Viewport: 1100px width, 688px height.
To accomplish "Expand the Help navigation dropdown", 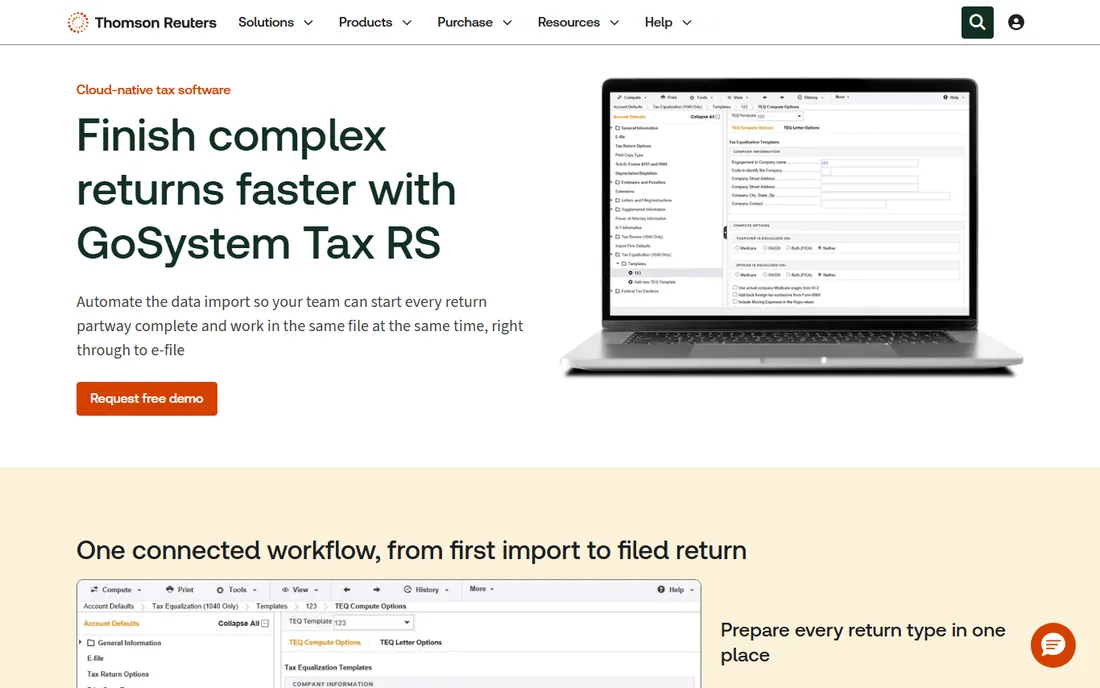I will point(668,22).
